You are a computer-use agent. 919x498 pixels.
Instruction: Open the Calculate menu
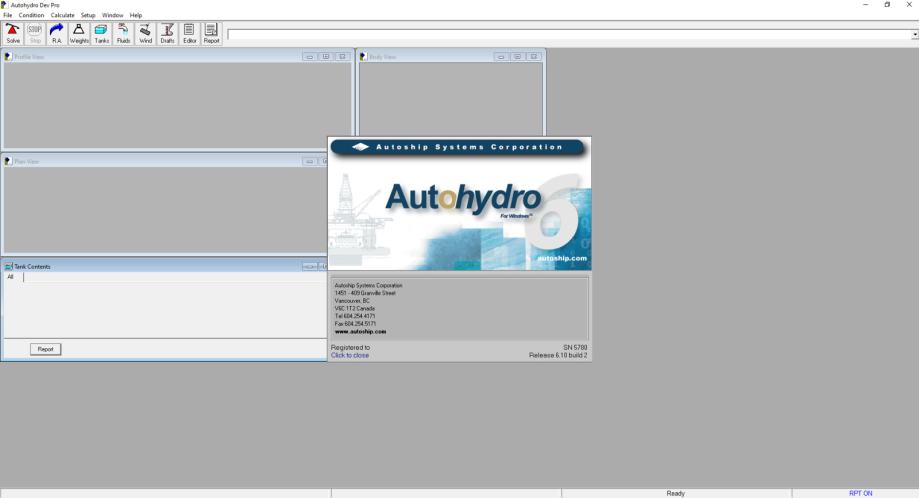62,15
